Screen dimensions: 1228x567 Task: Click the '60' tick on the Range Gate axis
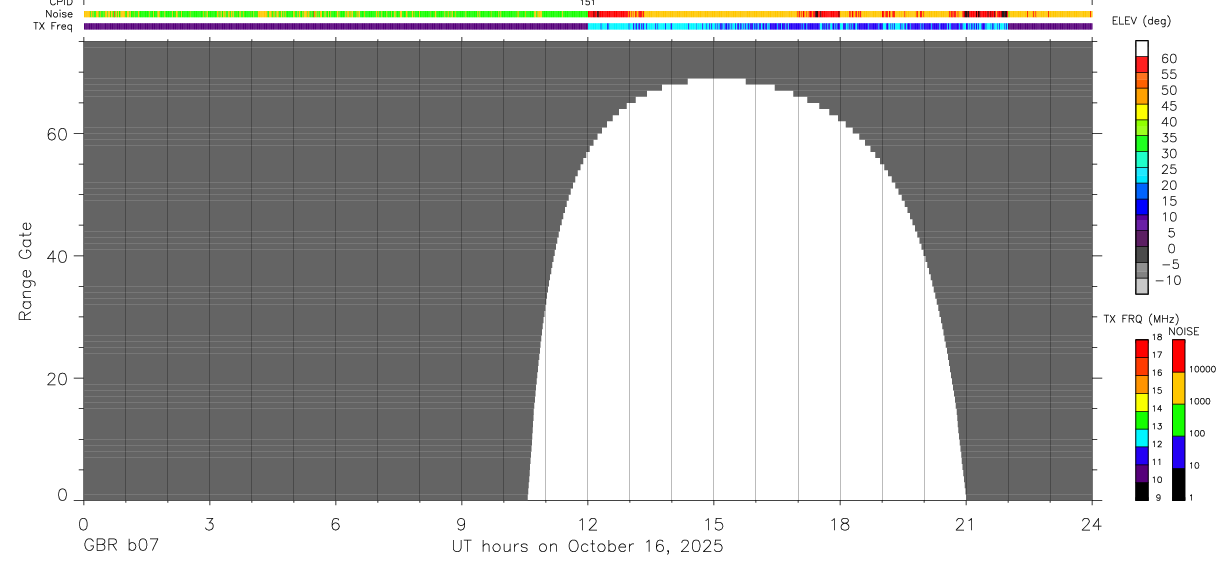(58, 133)
